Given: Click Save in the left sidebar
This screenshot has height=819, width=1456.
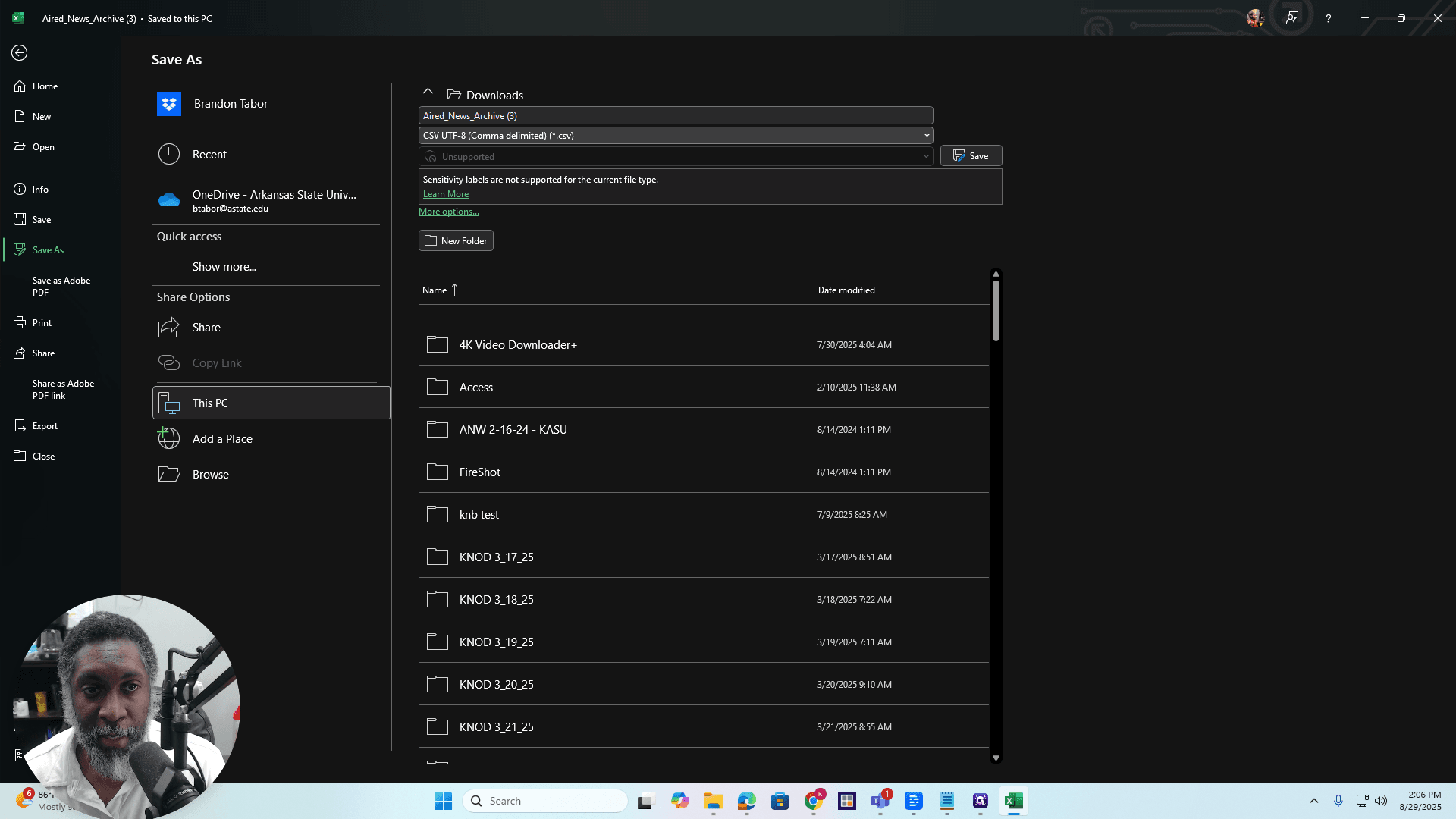Looking at the screenshot, I should [x=61, y=220].
